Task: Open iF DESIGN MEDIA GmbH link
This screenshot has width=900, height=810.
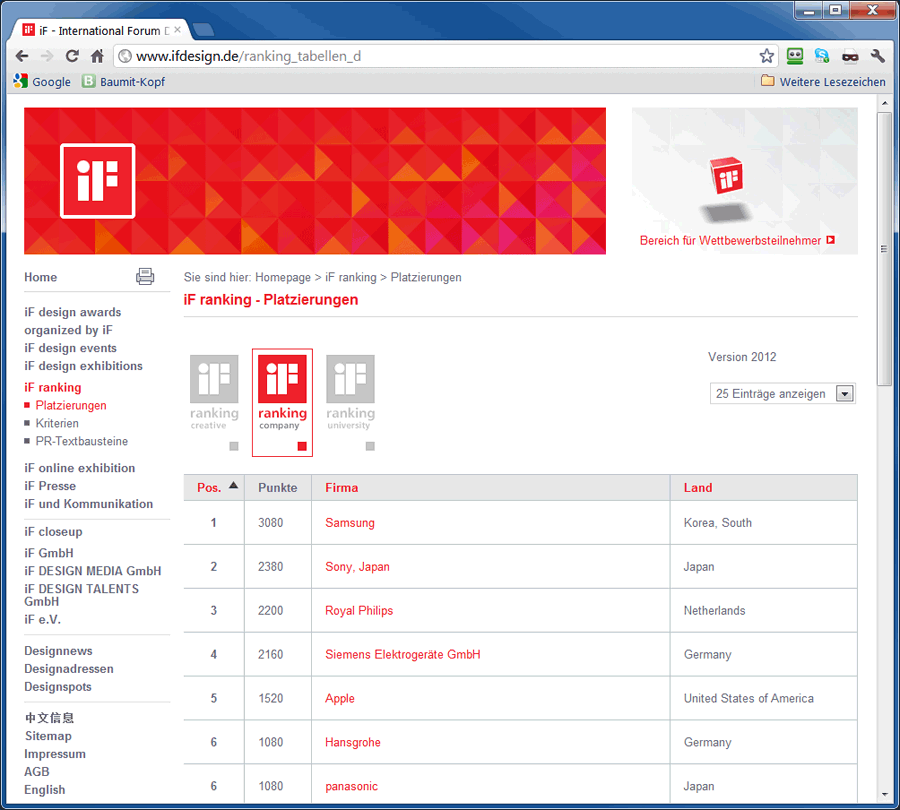Action: pos(93,571)
